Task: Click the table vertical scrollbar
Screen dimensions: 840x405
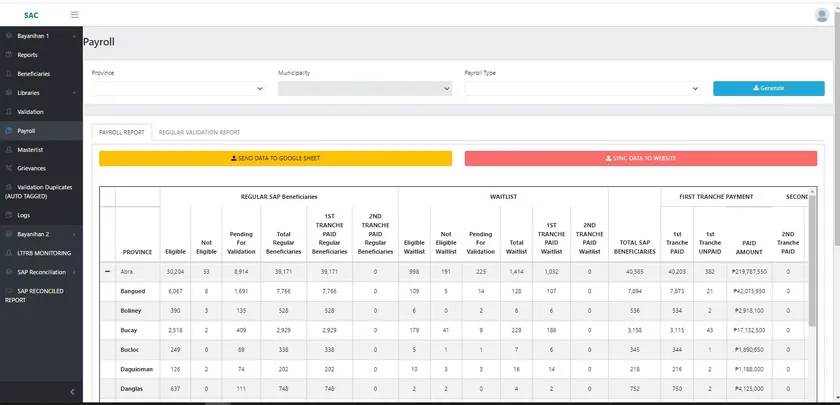Action: click(813, 260)
